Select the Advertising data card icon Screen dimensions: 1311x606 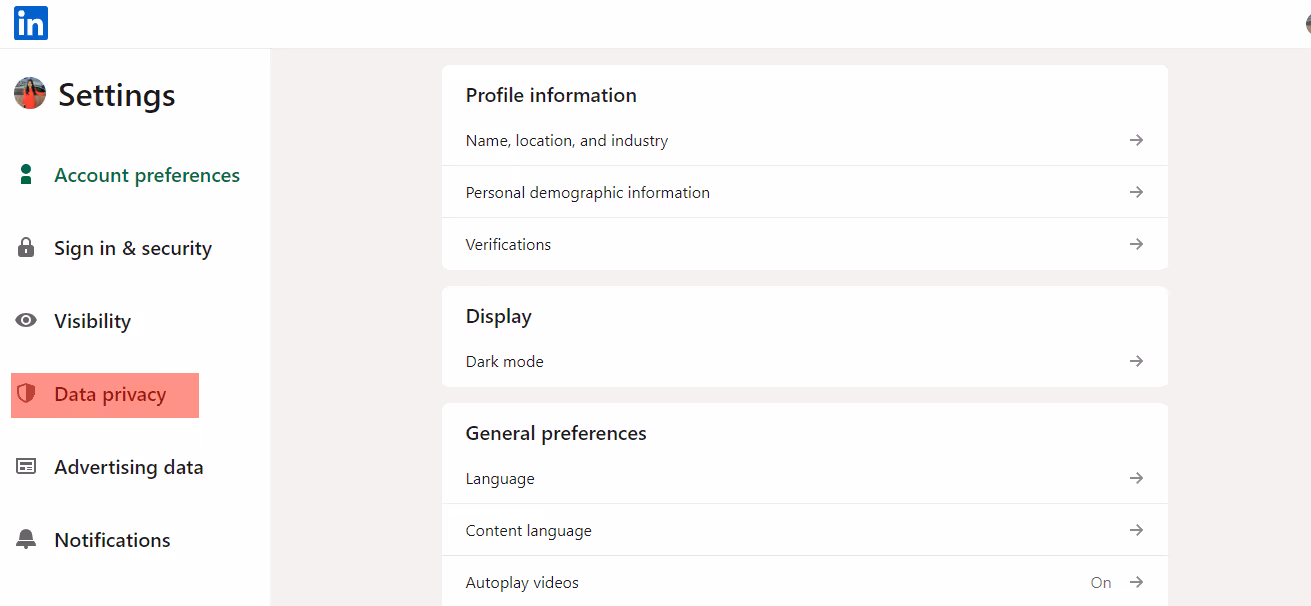click(x=25, y=466)
